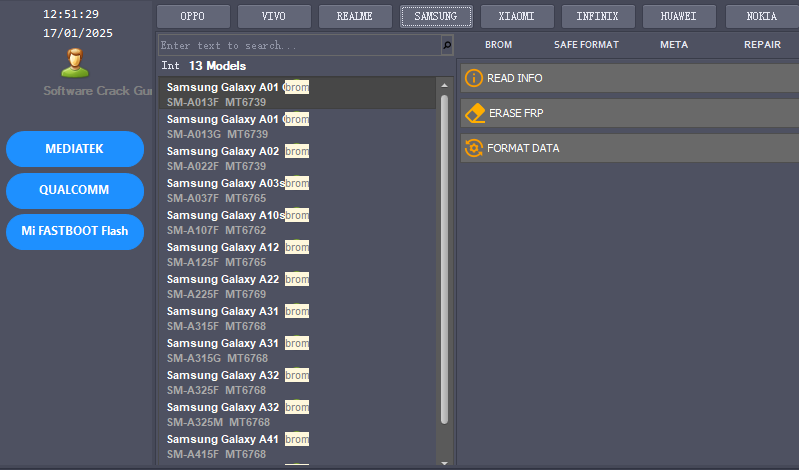Click the model search text field
The height and width of the screenshot is (470, 799).
[298, 45]
